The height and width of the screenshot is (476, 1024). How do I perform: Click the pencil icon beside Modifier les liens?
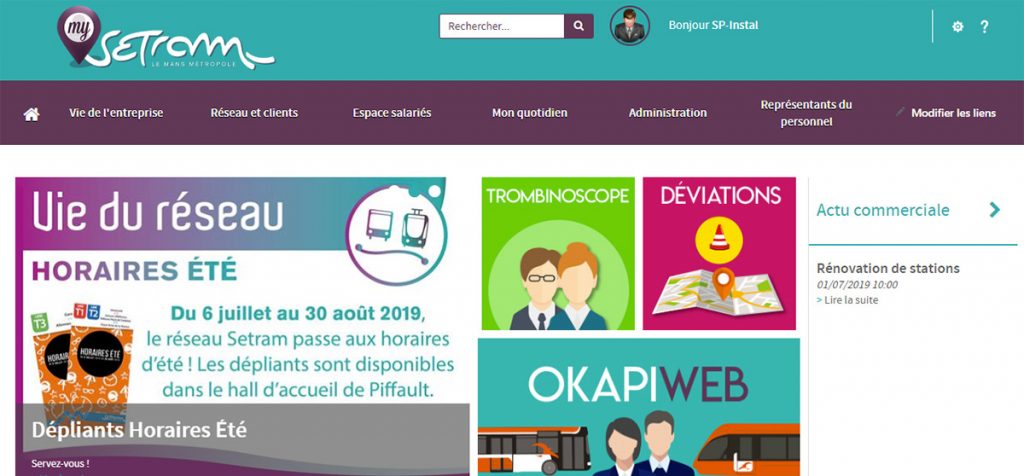pyautogui.click(x=901, y=112)
